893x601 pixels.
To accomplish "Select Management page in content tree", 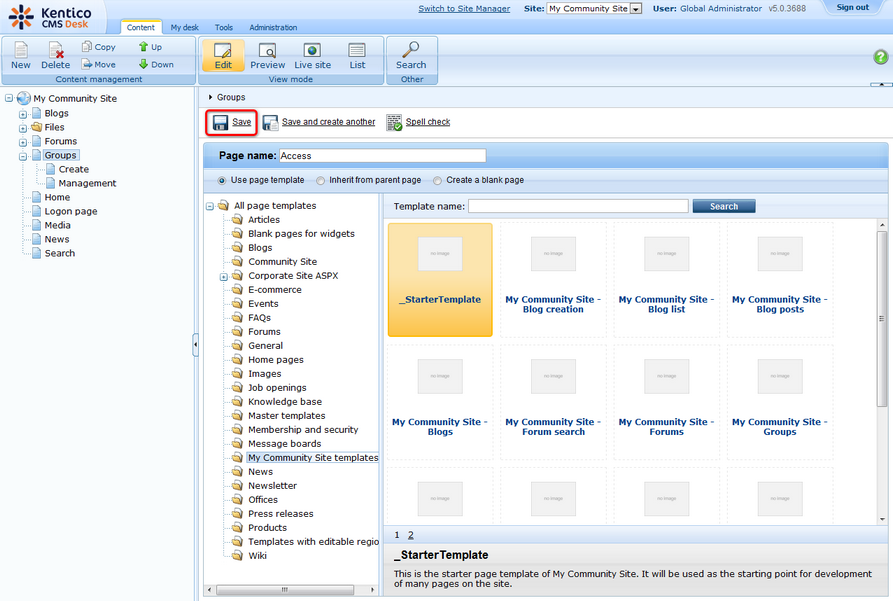I will pos(87,183).
